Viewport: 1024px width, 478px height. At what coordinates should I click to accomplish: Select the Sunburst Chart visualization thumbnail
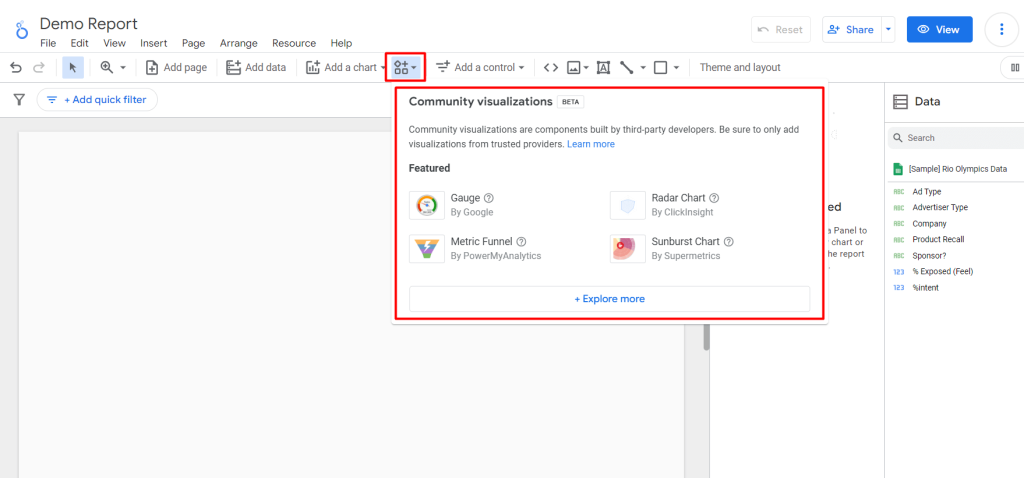(x=623, y=249)
